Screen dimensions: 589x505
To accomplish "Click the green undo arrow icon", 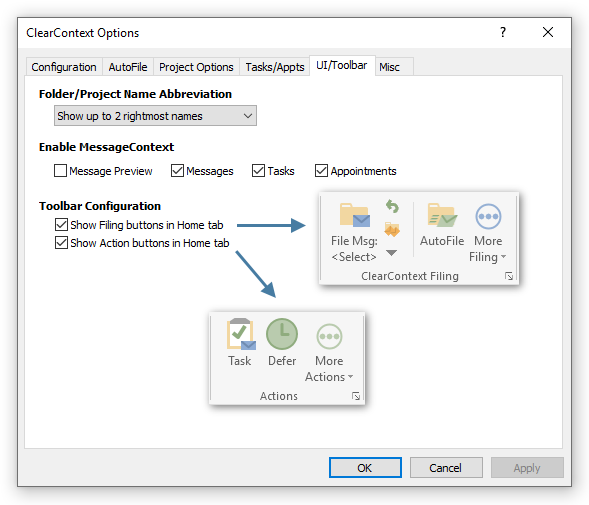I will coord(392,206).
